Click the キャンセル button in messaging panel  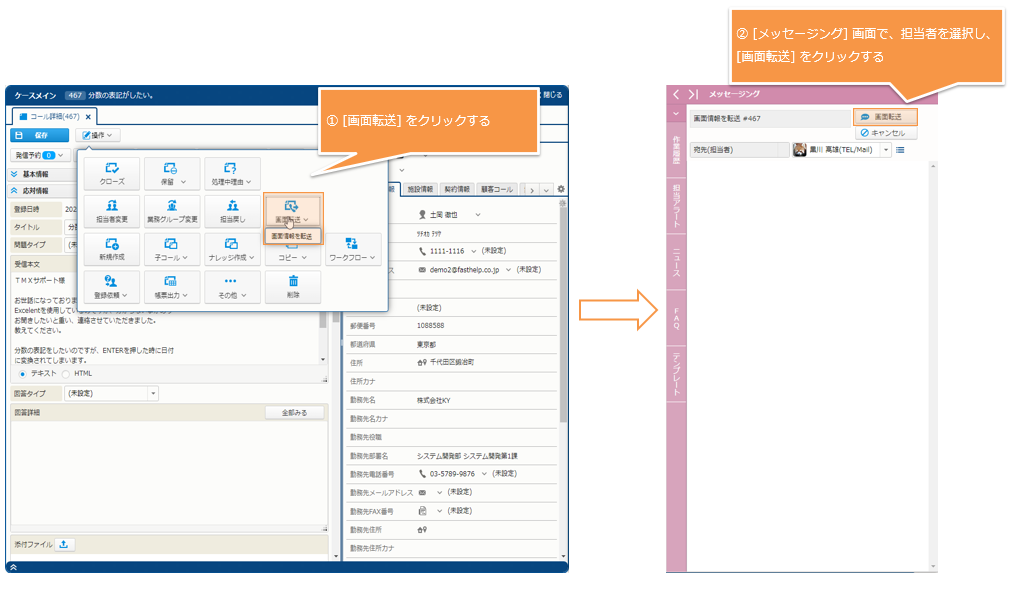pyautogui.click(x=883, y=132)
